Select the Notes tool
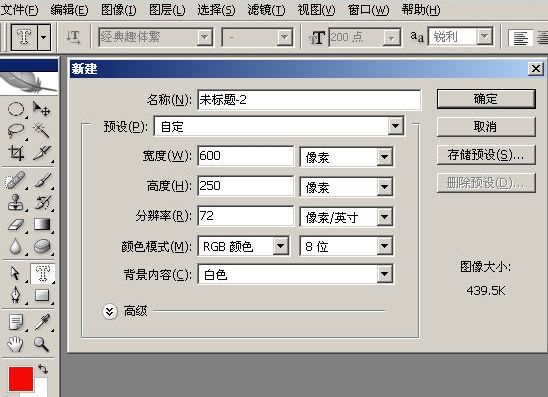The width and height of the screenshot is (548, 397). pyautogui.click(x=16, y=322)
